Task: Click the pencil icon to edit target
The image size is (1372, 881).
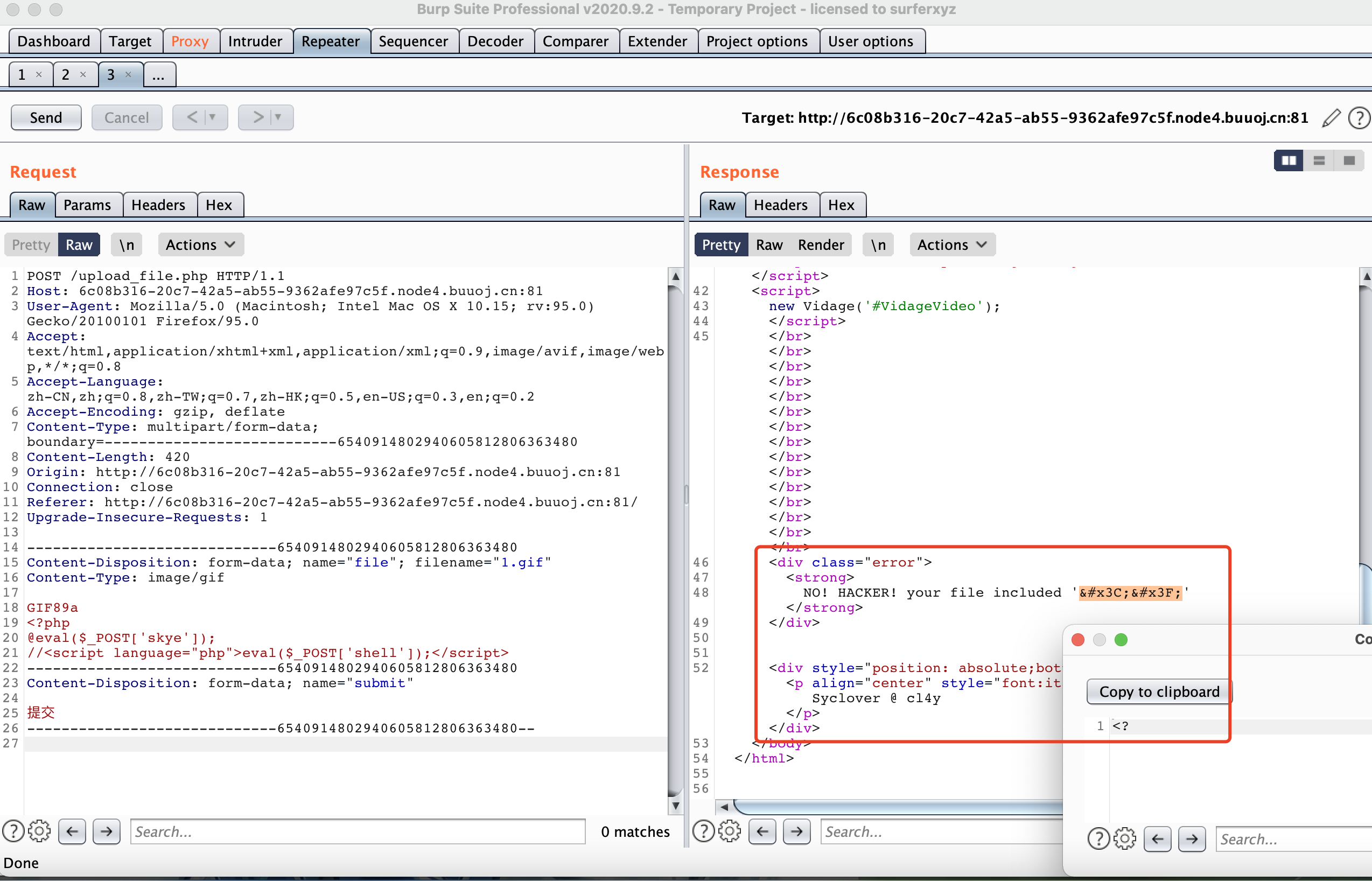Action: (1331, 118)
